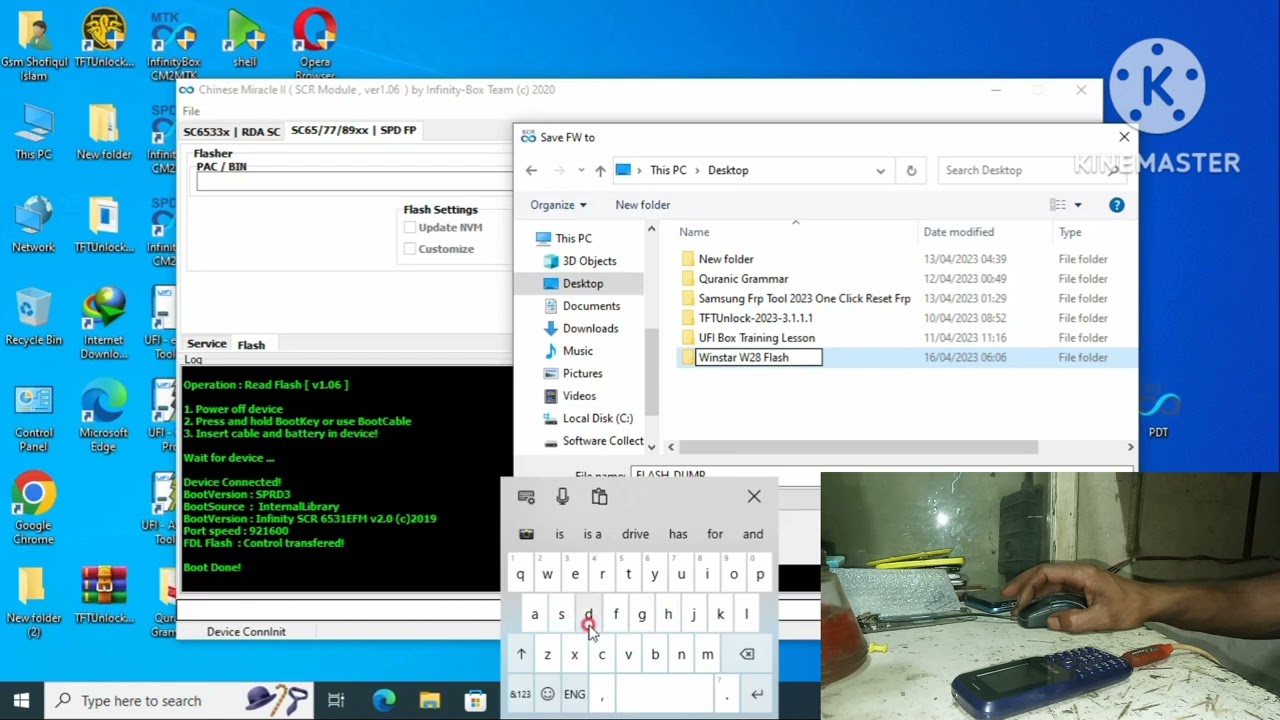This screenshot has width=1280, height=720.
Task: Select Internet Download Manager desktop icon
Action: coord(103,323)
